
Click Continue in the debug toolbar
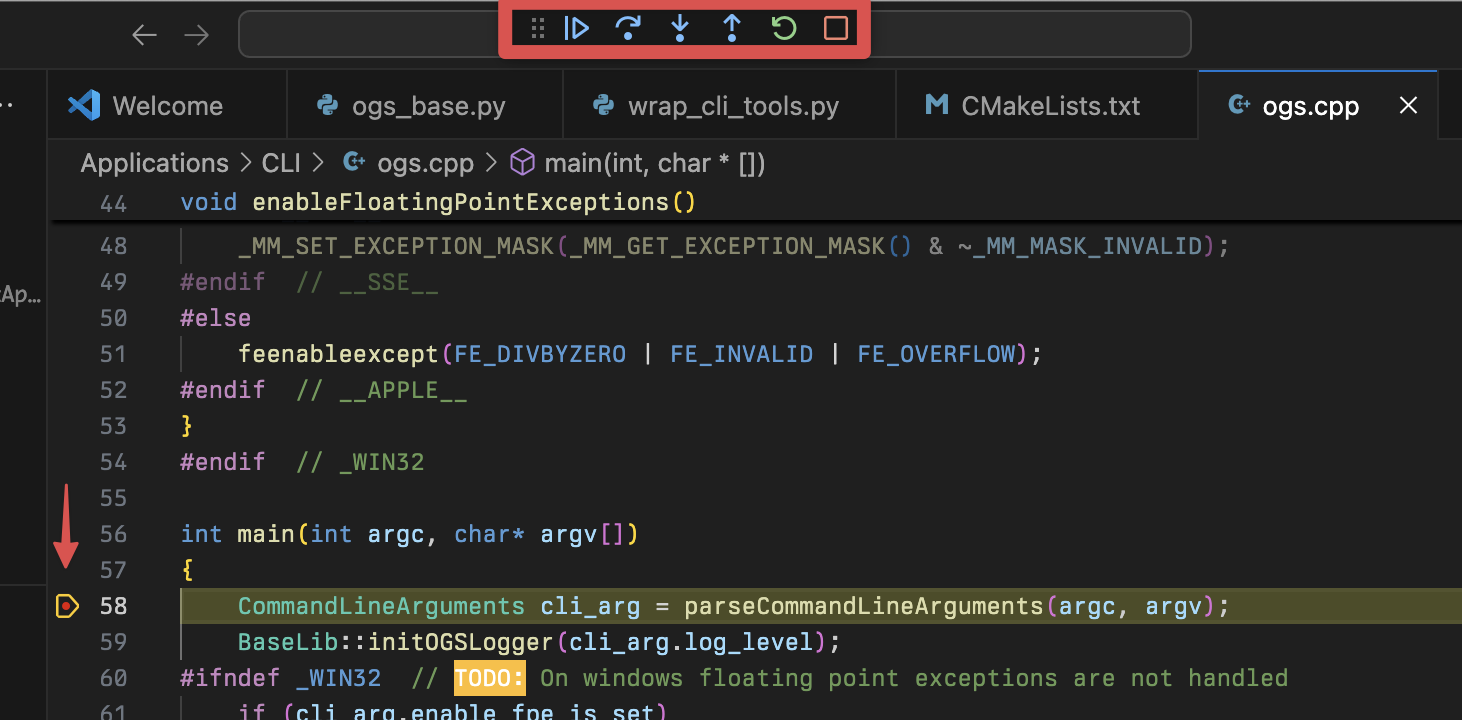pyautogui.click(x=577, y=28)
